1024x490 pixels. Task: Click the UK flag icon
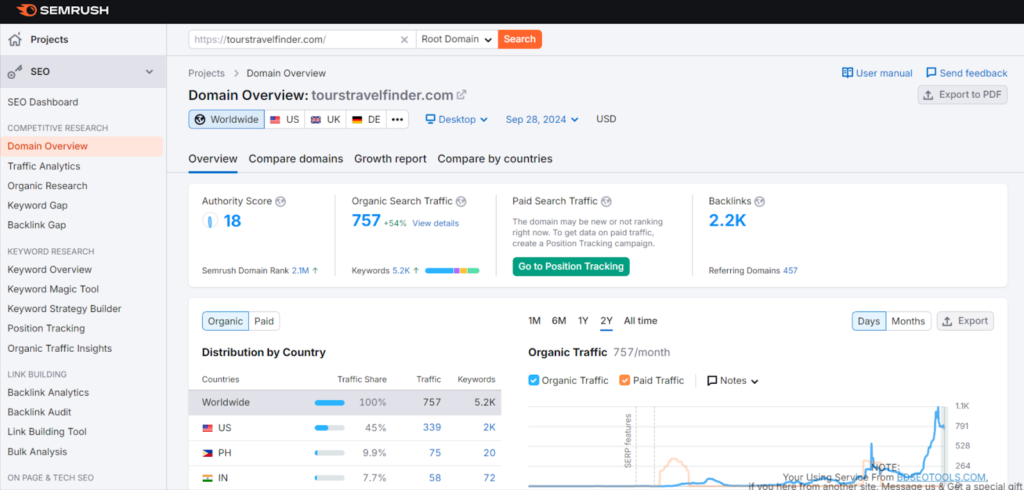(316, 120)
